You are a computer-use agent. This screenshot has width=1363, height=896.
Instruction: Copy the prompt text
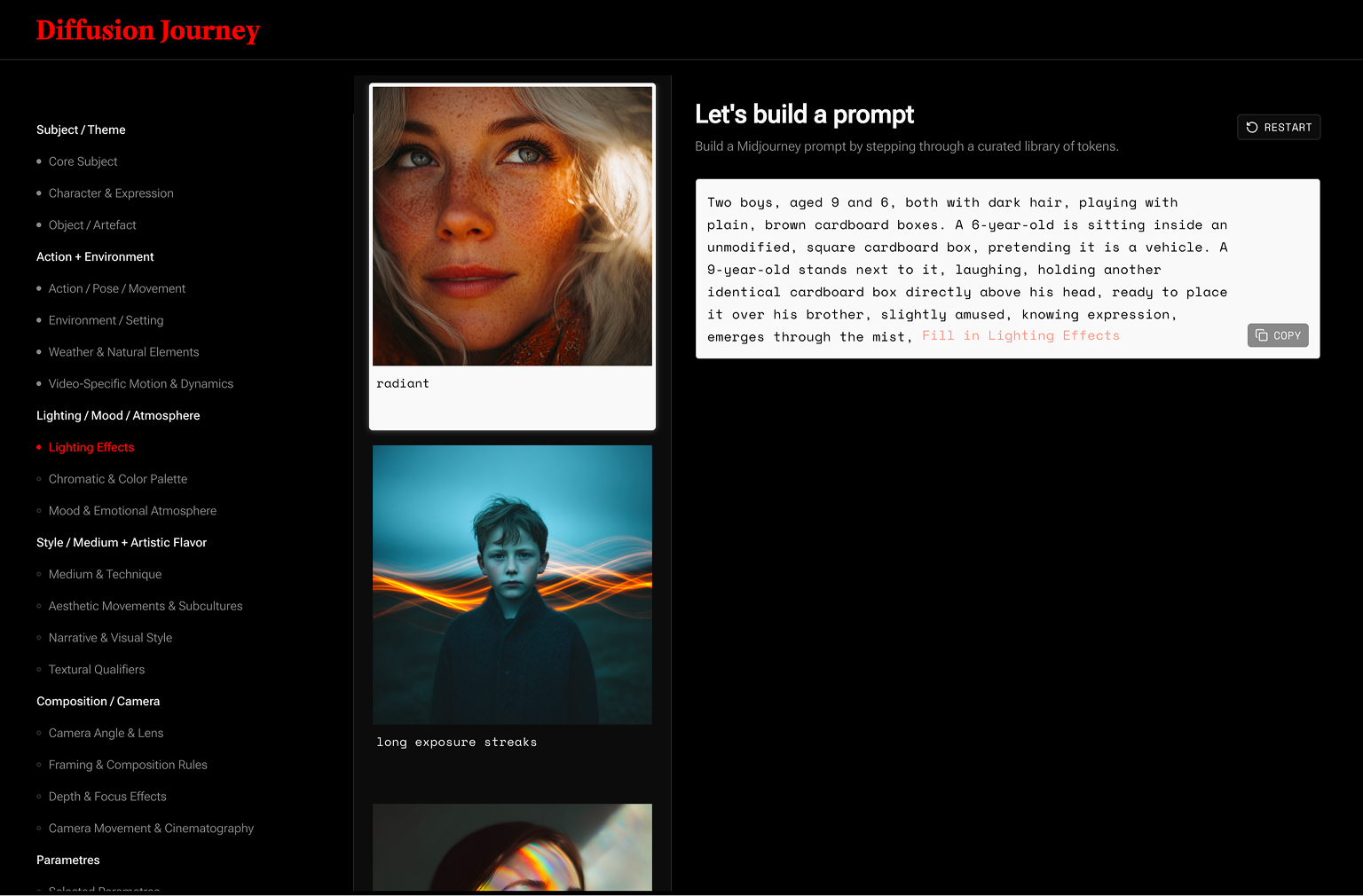(1278, 335)
